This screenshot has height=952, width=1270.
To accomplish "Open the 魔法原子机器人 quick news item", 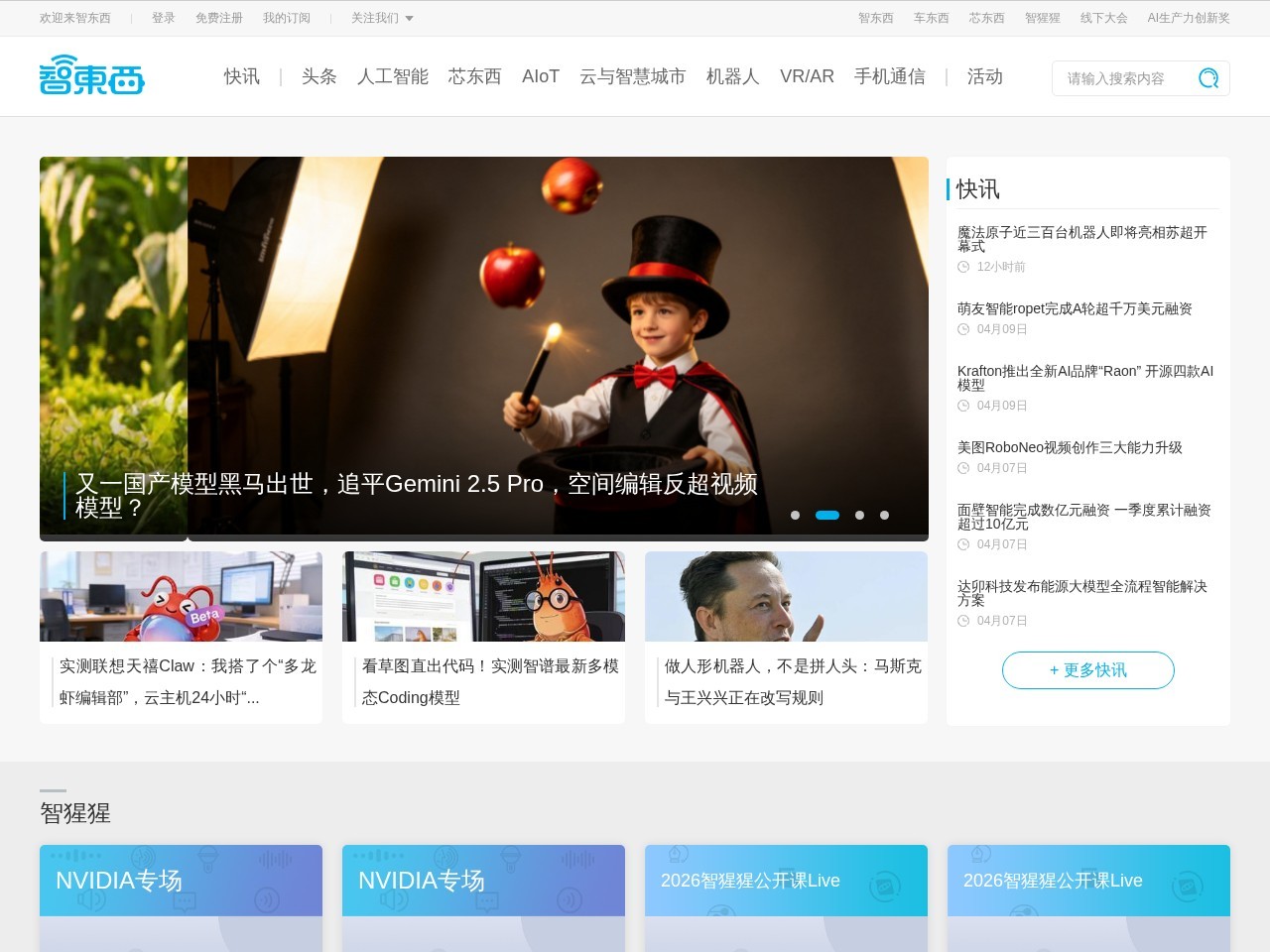I will pos(1083,241).
